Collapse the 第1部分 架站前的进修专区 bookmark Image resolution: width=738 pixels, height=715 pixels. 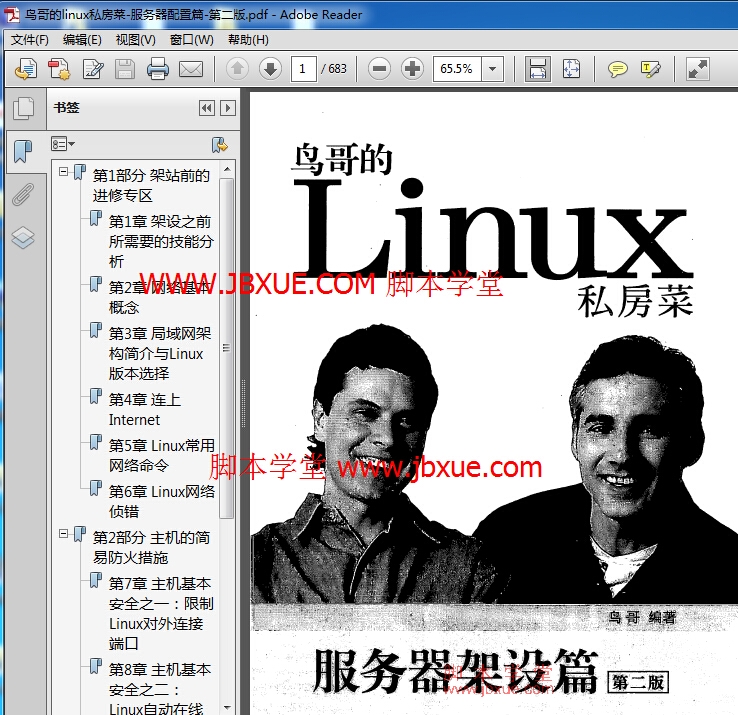point(64,172)
